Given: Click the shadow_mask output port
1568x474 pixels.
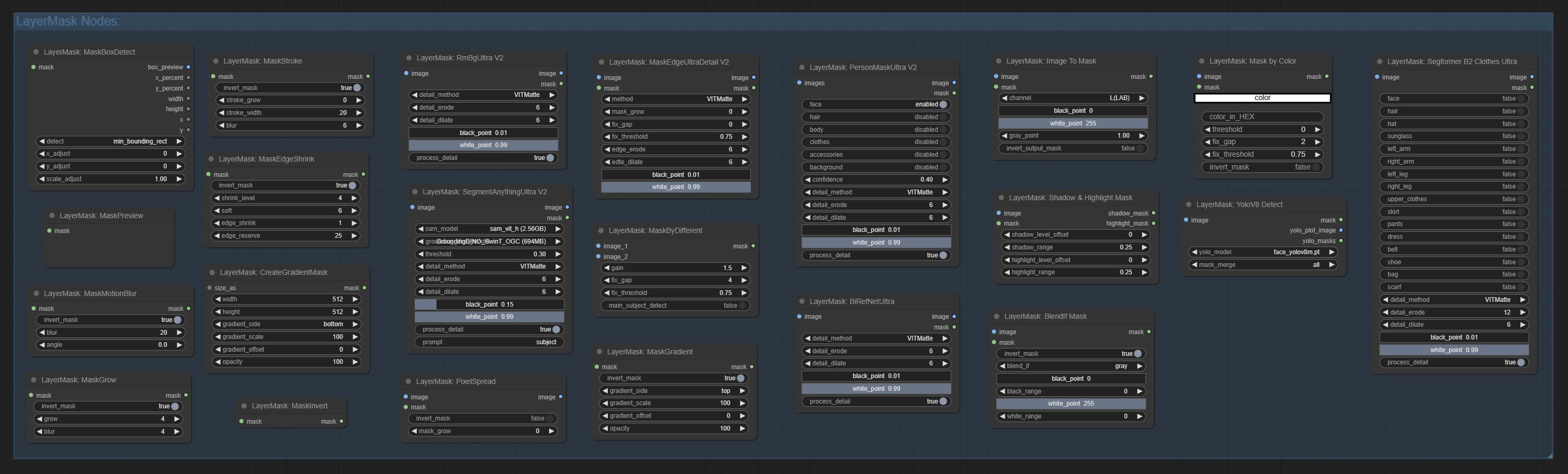Looking at the screenshot, I should point(1153,213).
